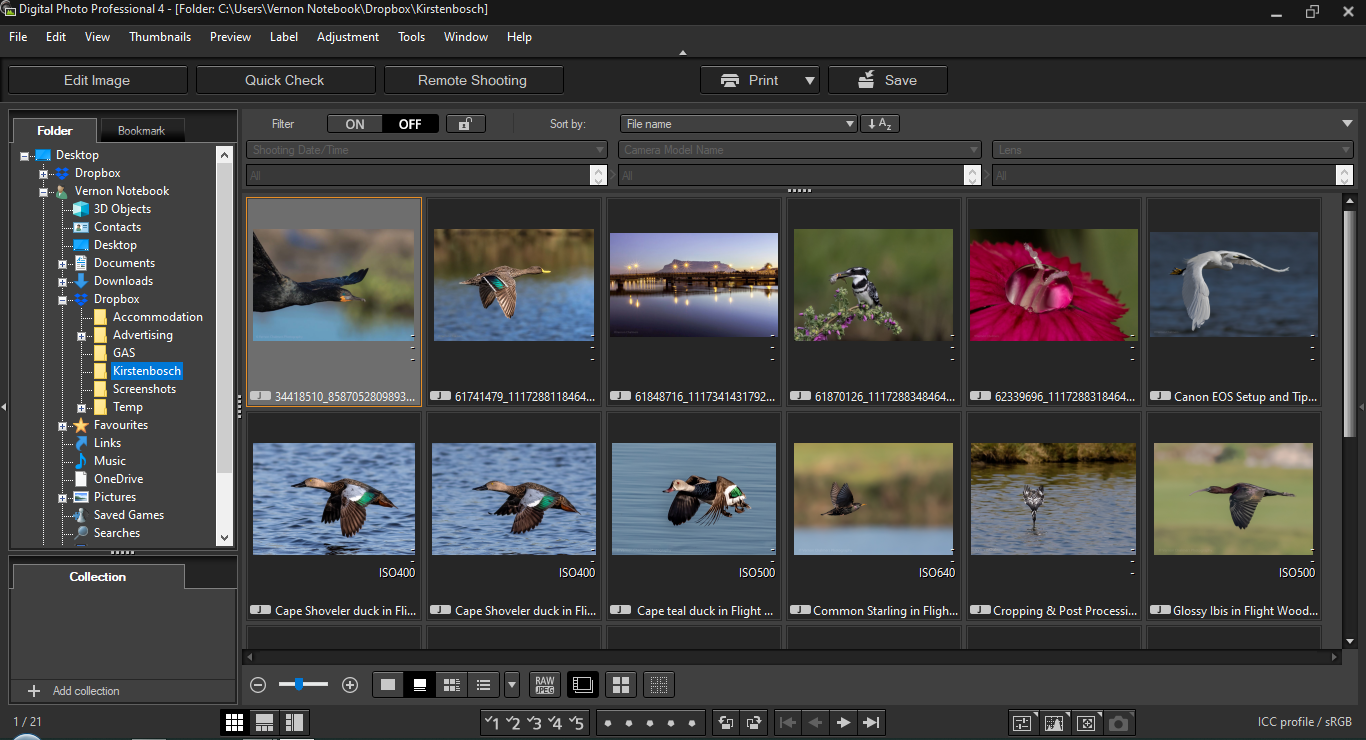Expand the Temp folder node
The height and width of the screenshot is (740, 1366).
(x=82, y=407)
